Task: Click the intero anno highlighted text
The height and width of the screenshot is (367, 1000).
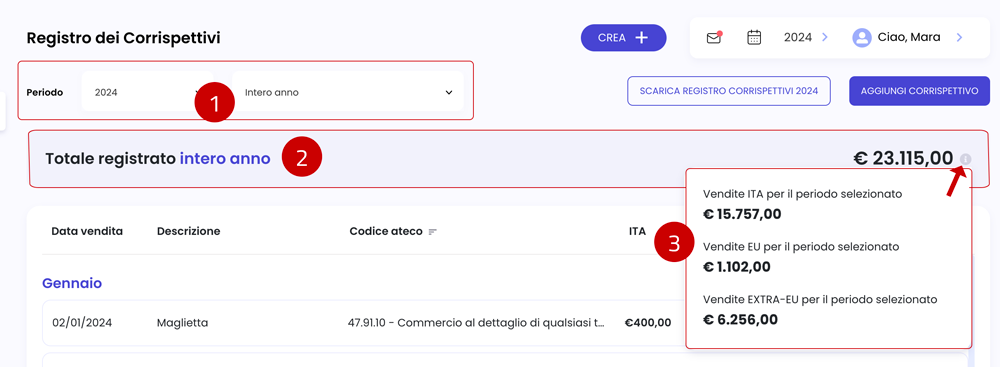Action: (225, 158)
